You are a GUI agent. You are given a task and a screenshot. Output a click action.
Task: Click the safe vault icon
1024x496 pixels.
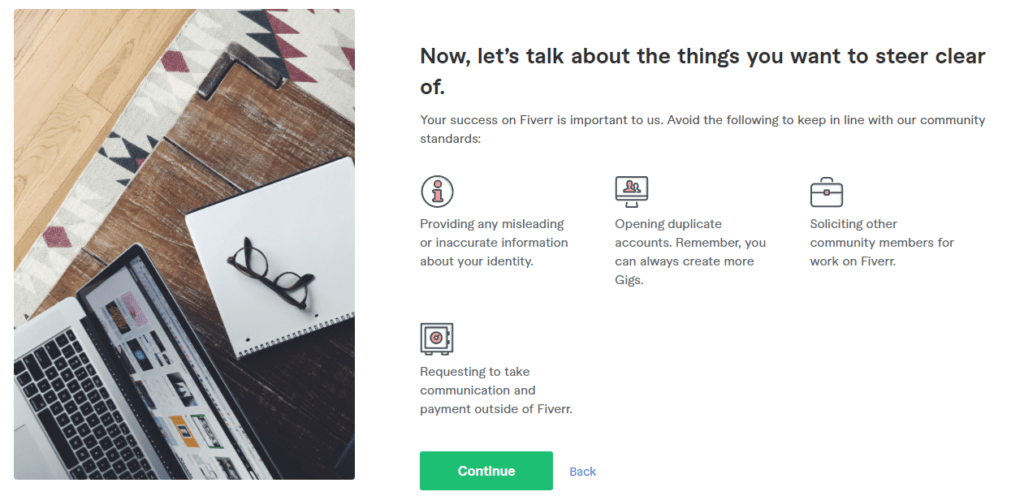[437, 339]
